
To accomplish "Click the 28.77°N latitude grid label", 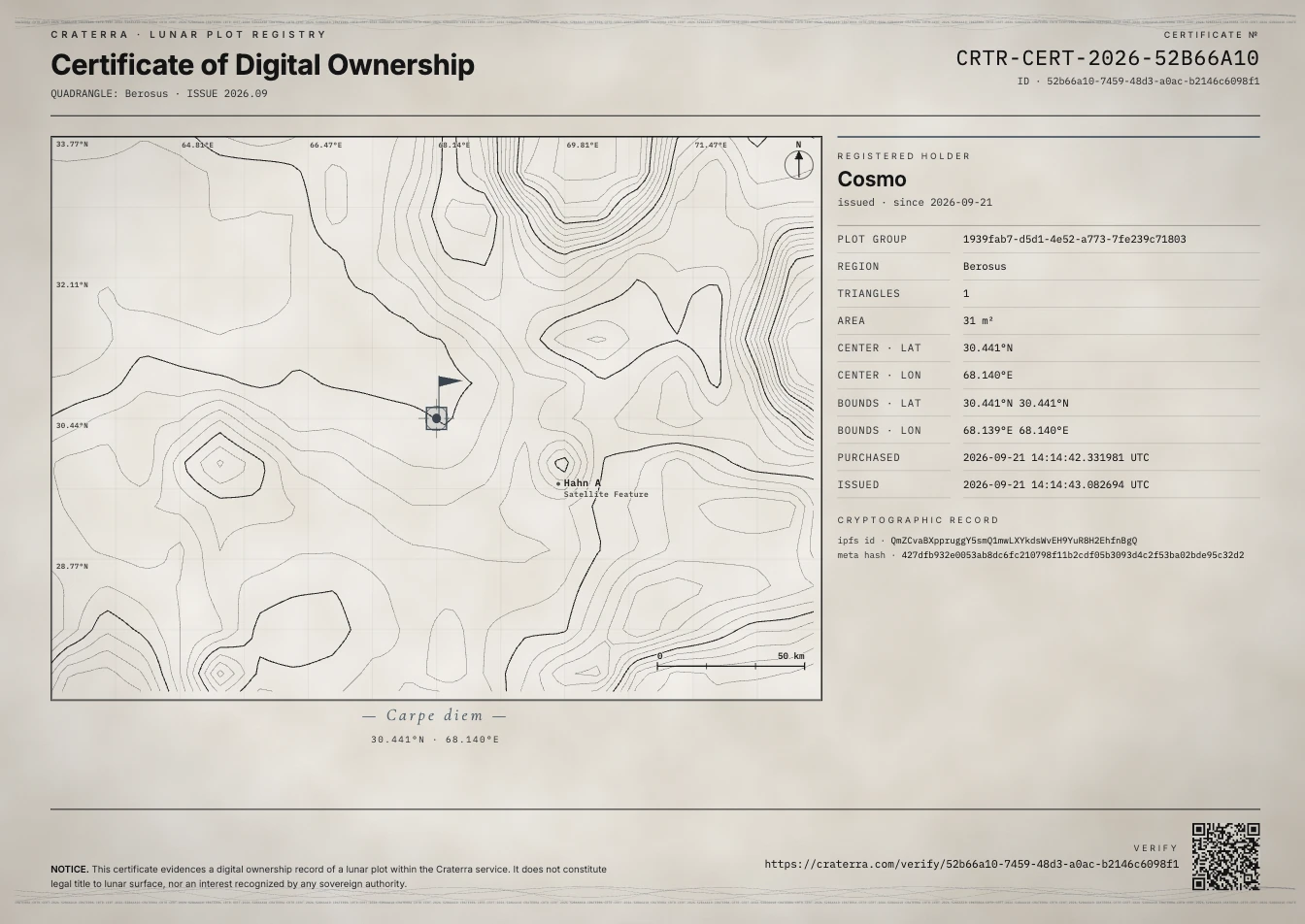I will point(72,567).
